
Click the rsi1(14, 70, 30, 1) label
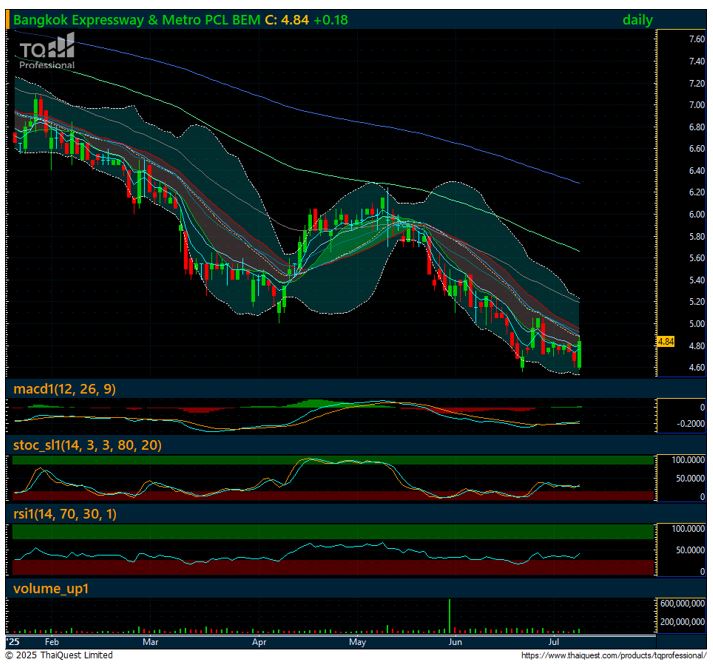click(x=65, y=514)
